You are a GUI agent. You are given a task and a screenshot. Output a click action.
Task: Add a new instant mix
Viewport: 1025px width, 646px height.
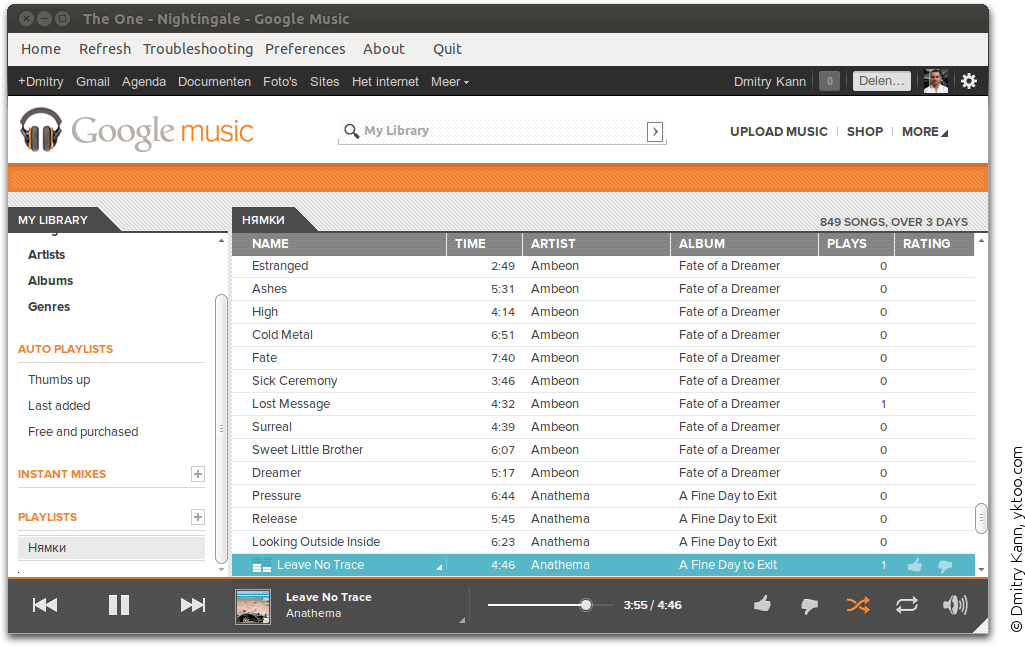[198, 474]
